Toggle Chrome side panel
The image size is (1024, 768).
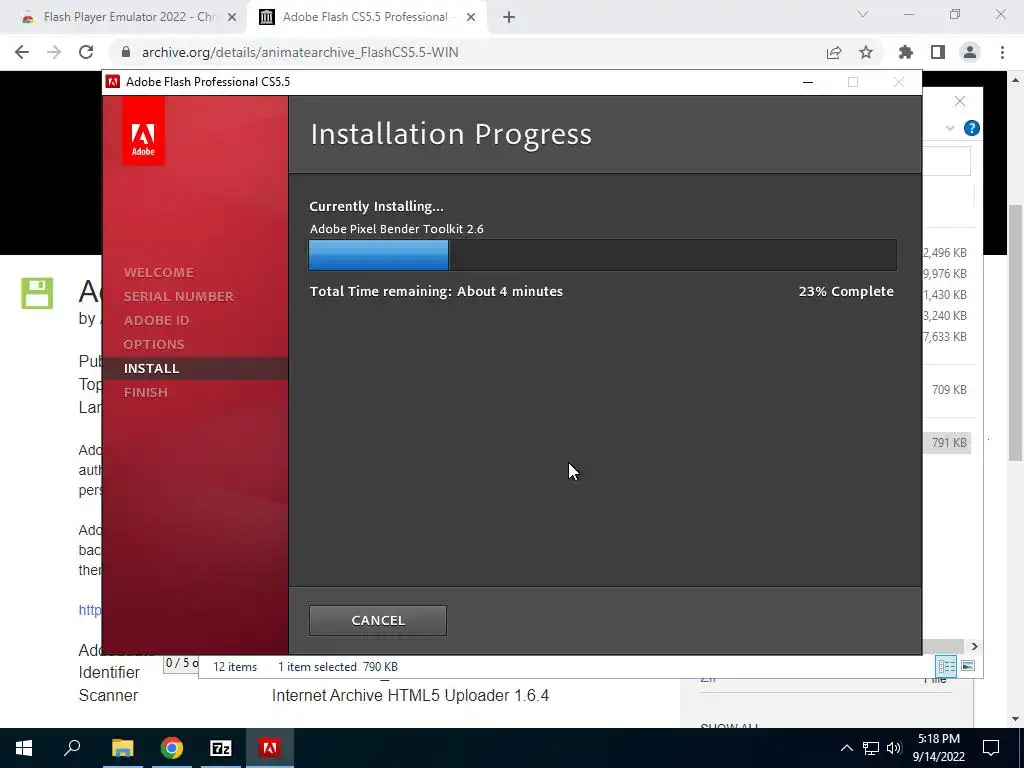(938, 52)
